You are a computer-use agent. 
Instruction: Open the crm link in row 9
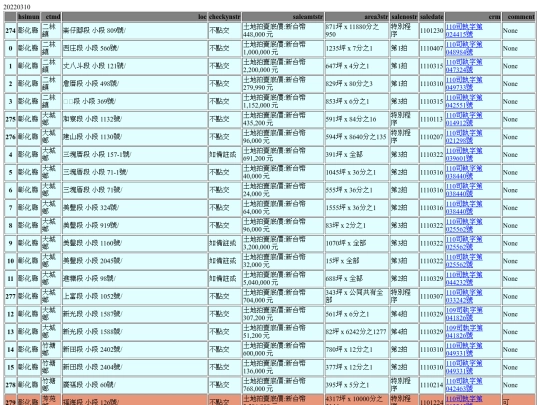click(x=464, y=243)
